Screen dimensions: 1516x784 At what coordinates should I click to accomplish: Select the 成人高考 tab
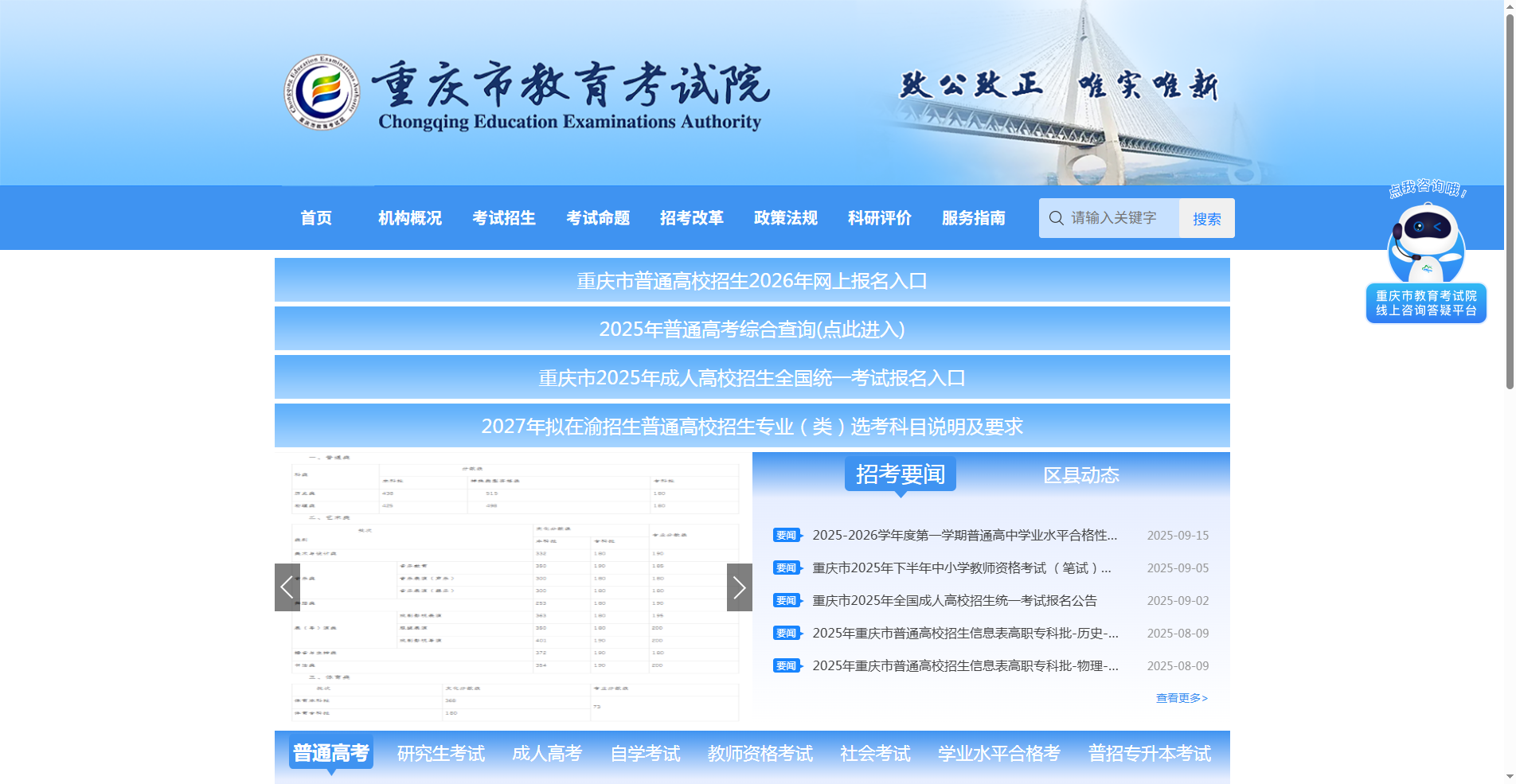tap(549, 754)
